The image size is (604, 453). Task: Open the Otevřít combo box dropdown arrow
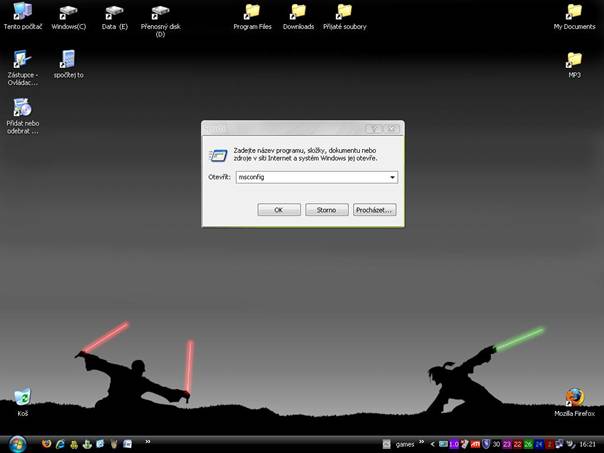(x=393, y=177)
